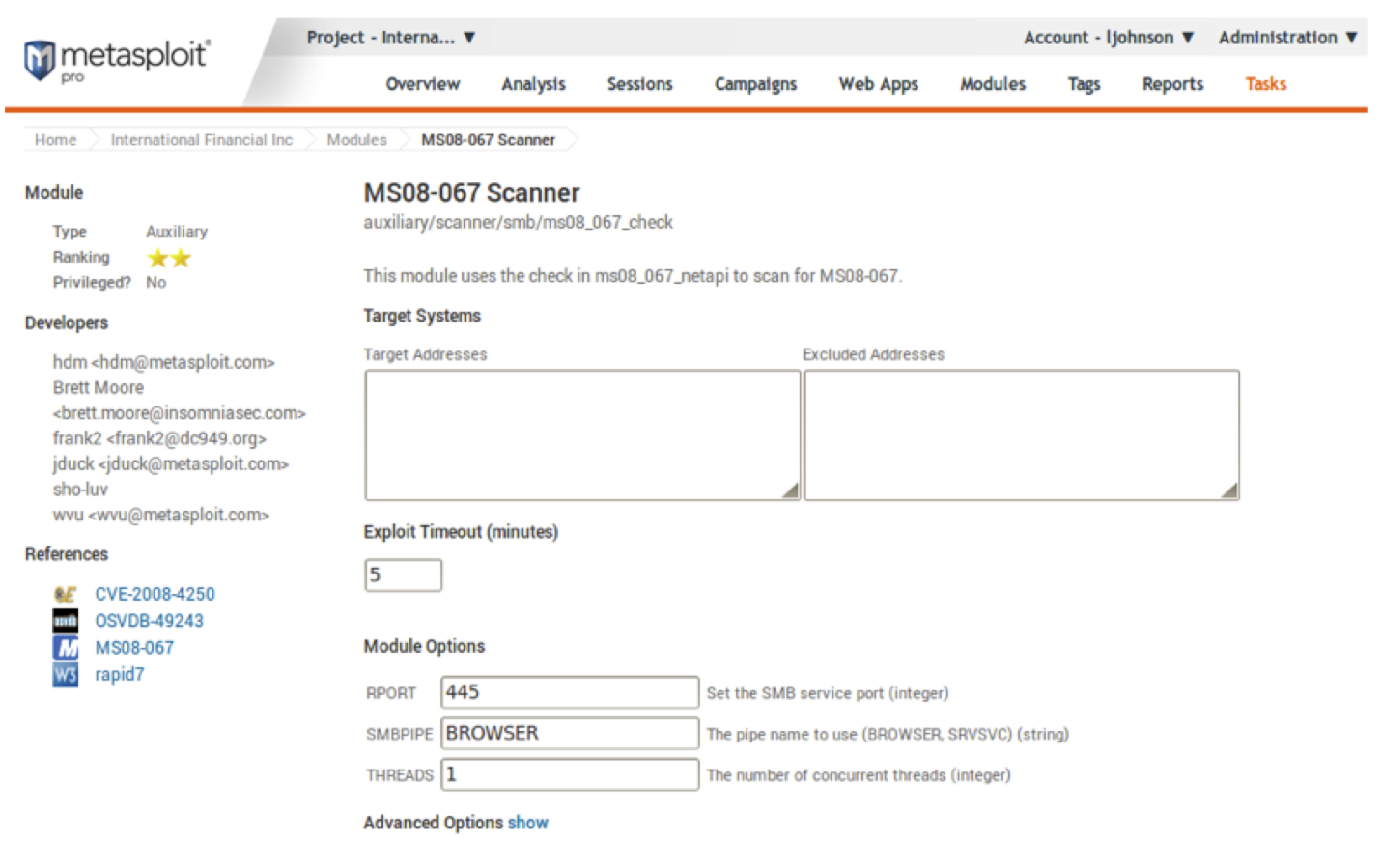Click the wvu developer entry
Image resolution: width=1382 pixels, height=868 pixels.
coord(160,516)
